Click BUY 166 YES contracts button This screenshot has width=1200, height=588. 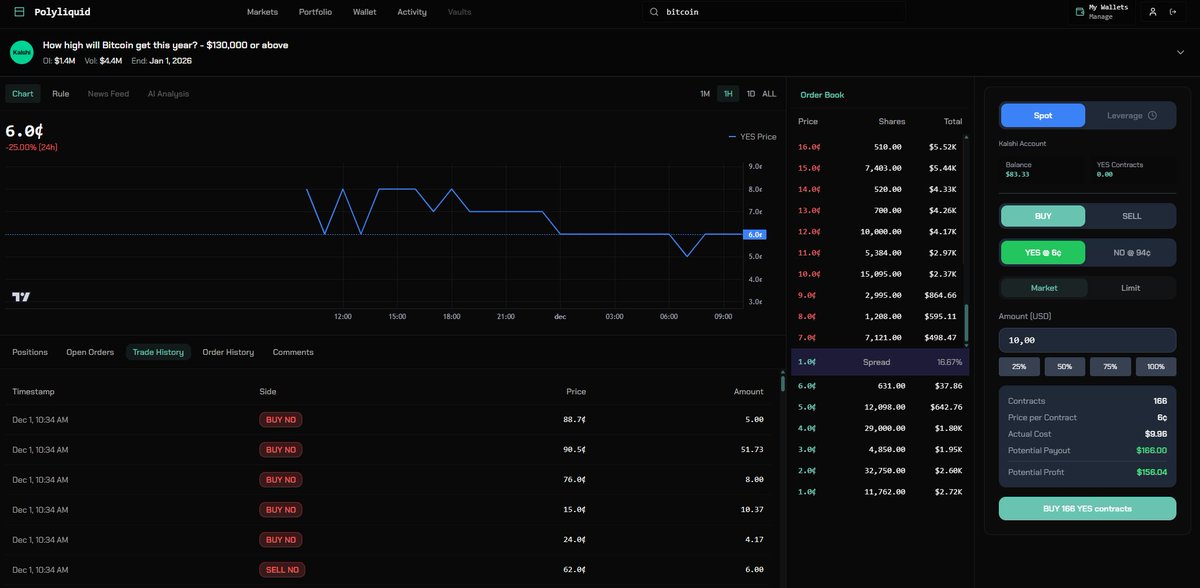(x=1088, y=509)
